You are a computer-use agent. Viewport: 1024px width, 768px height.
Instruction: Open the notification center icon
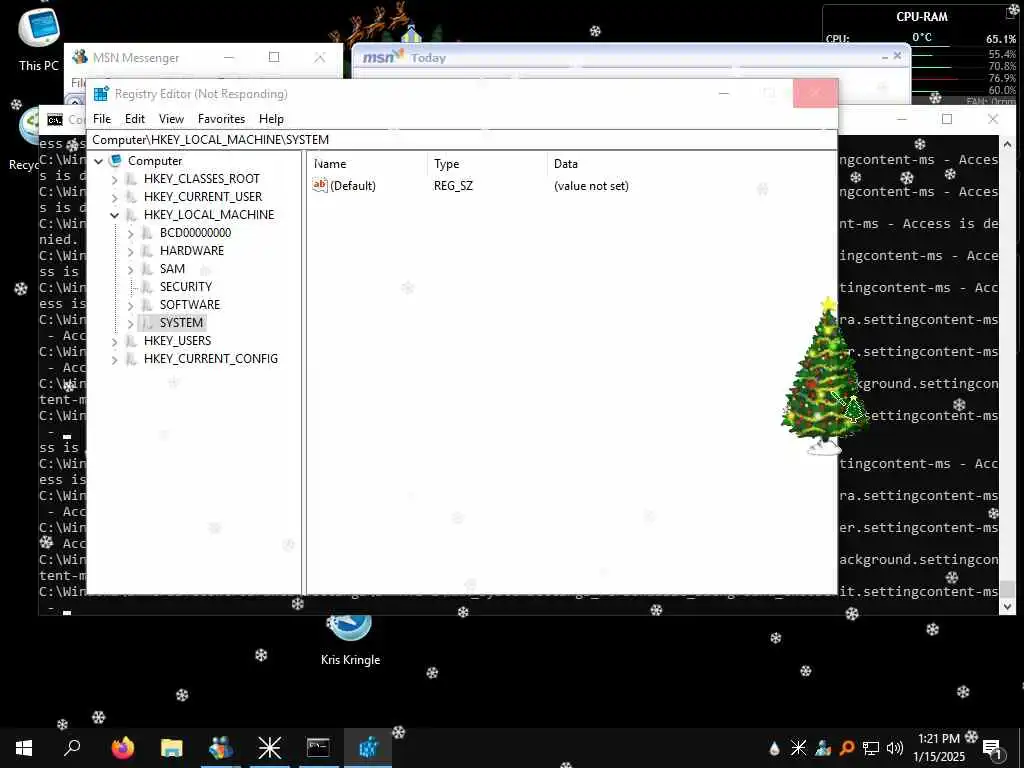pos(992,749)
